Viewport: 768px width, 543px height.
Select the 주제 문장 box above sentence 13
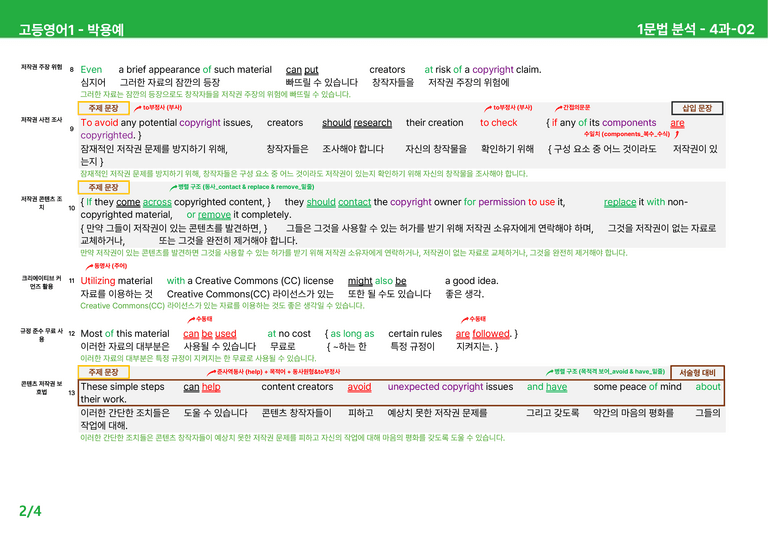tap(103, 373)
